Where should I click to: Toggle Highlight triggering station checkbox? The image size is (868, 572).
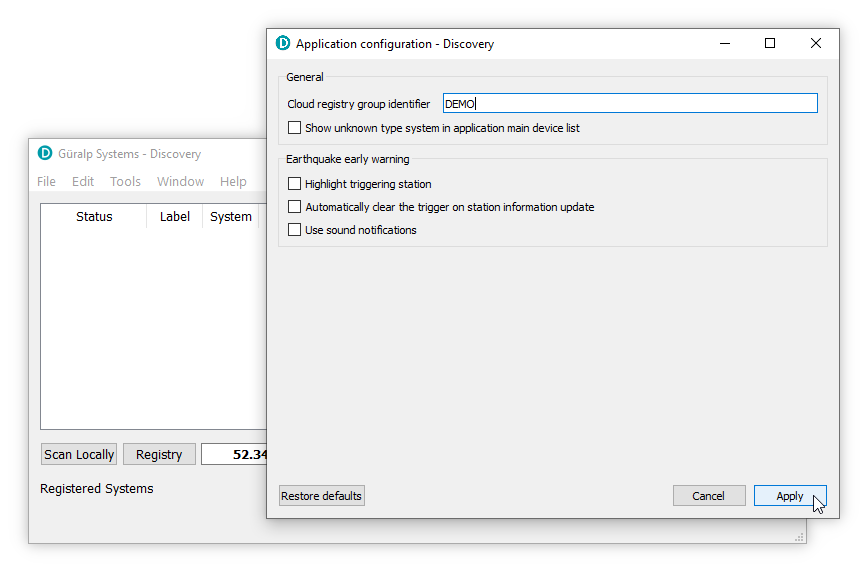coord(294,184)
